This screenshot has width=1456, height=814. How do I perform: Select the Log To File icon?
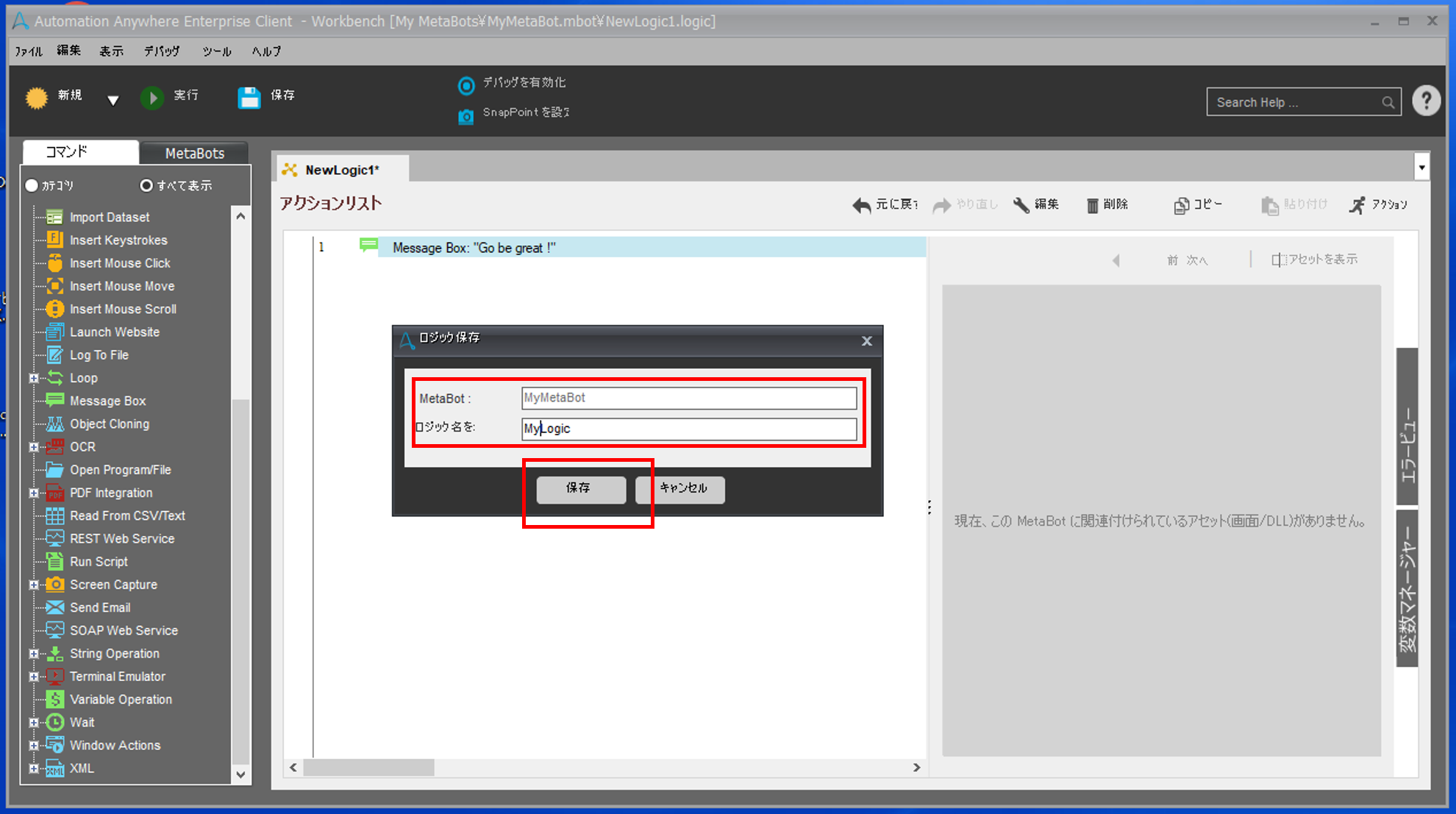[54, 354]
